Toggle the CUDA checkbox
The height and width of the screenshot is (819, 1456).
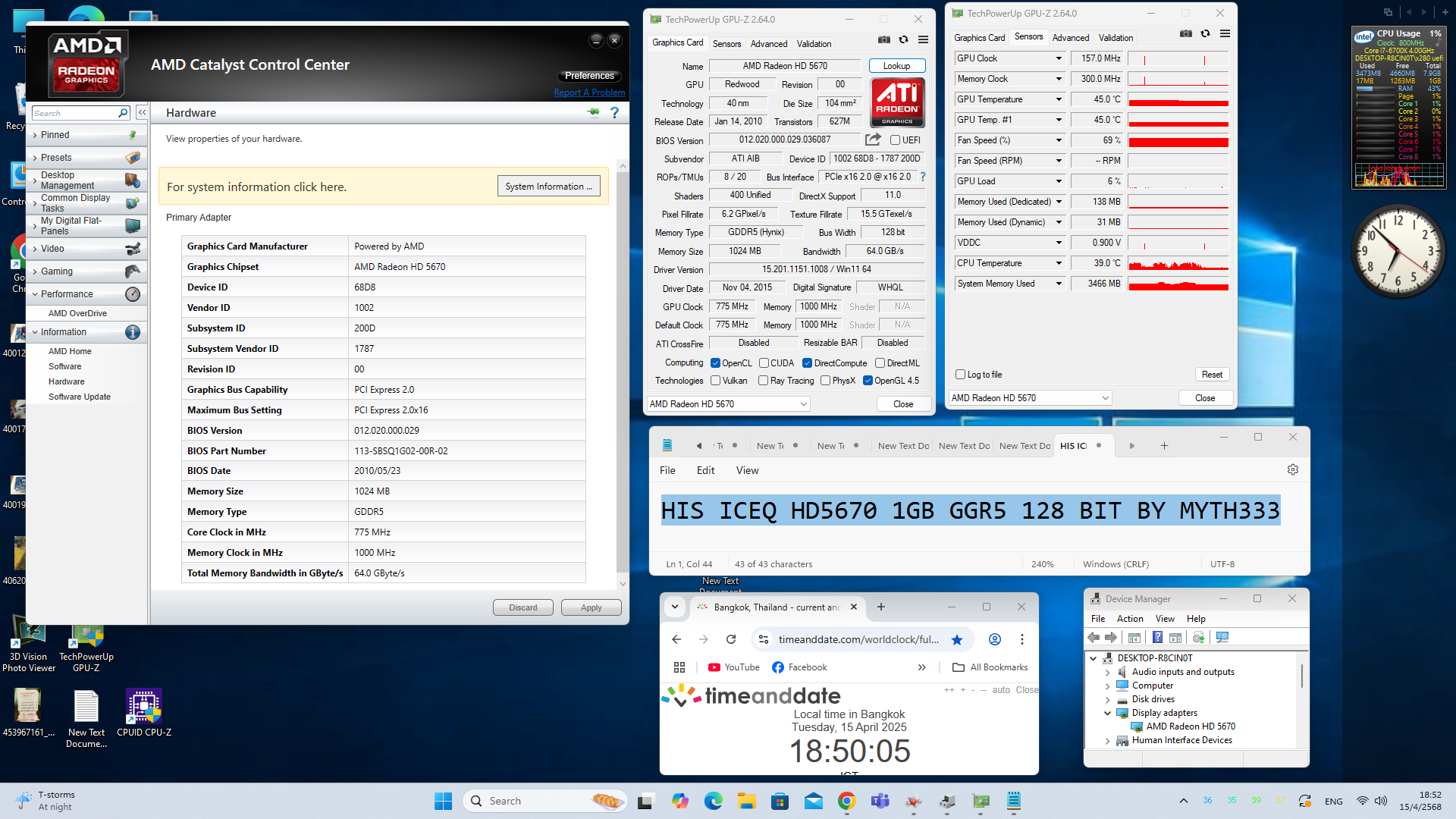click(x=764, y=363)
